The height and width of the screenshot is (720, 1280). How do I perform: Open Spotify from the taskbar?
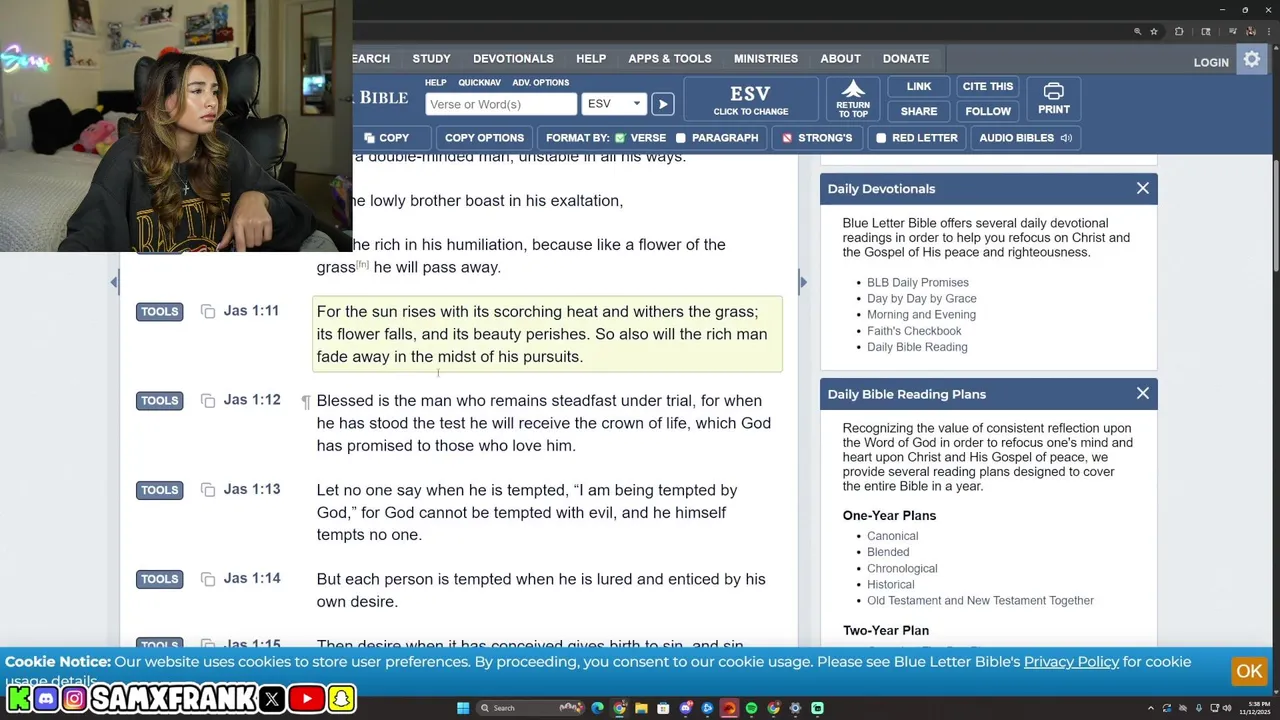click(x=751, y=708)
